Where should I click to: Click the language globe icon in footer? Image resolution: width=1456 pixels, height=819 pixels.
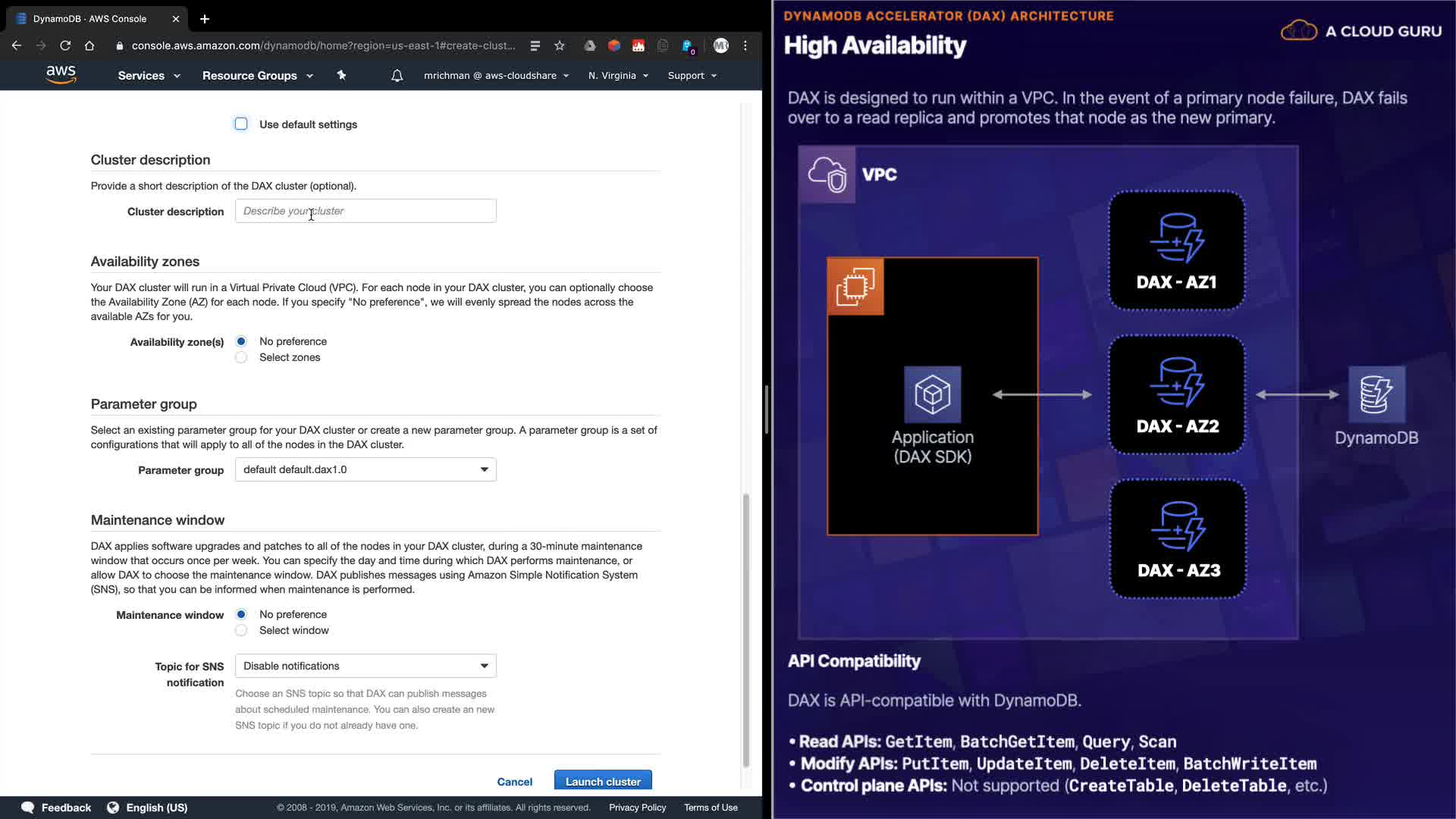pos(113,808)
